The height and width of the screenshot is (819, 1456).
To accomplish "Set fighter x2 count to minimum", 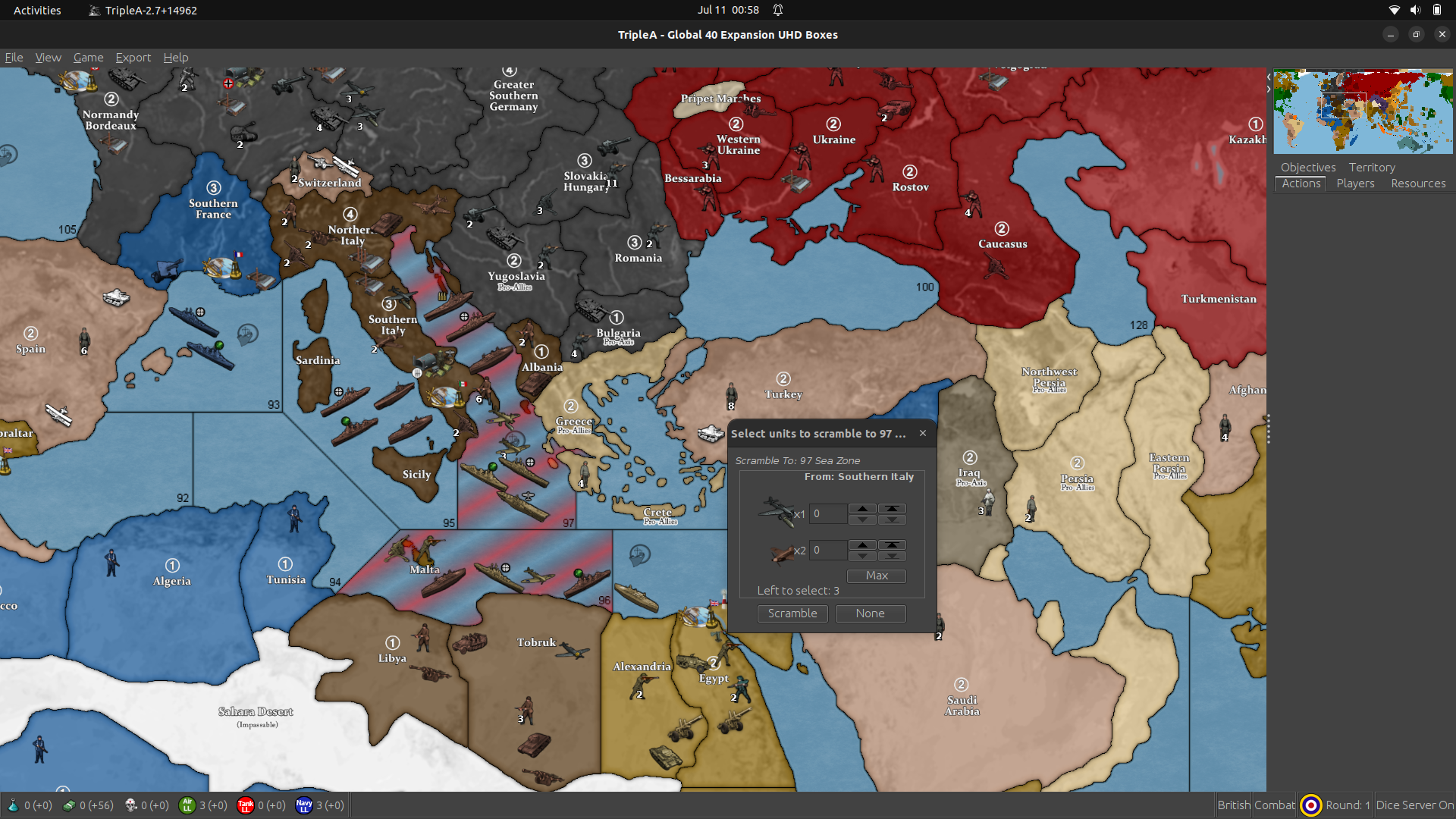I will pyautogui.click(x=892, y=556).
